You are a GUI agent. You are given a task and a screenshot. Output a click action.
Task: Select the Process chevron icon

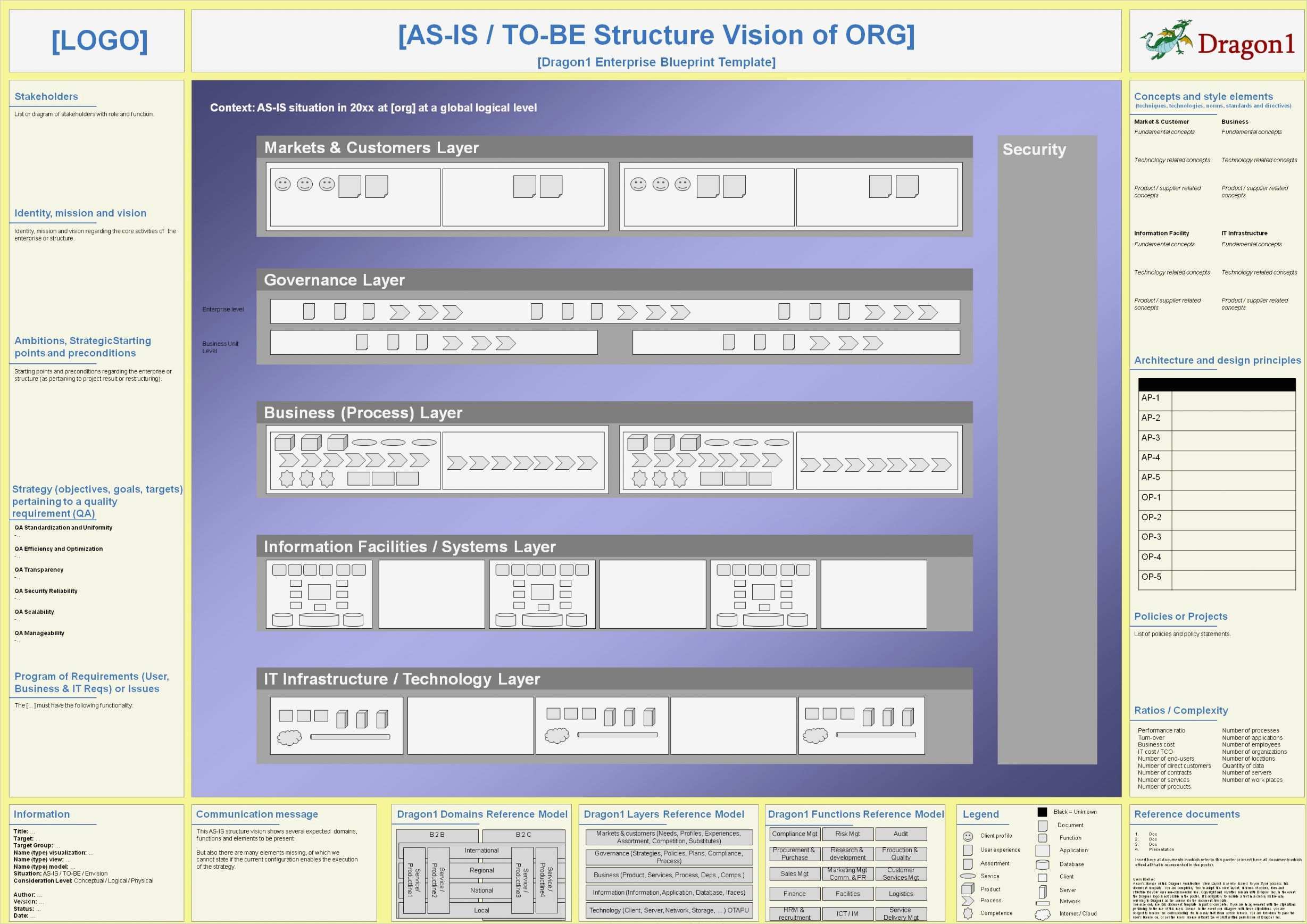coord(968,900)
